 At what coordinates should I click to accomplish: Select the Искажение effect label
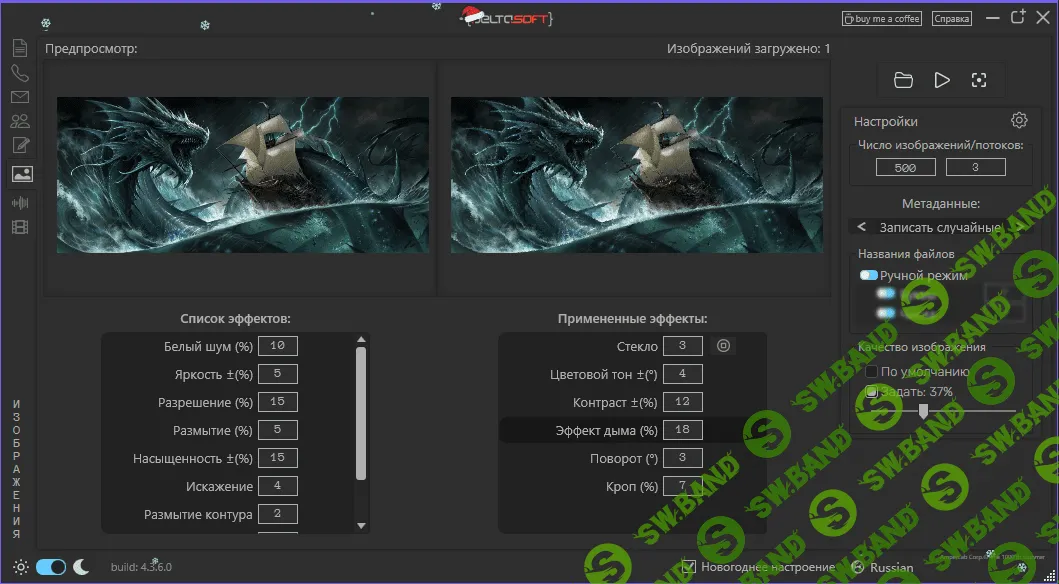(219, 486)
